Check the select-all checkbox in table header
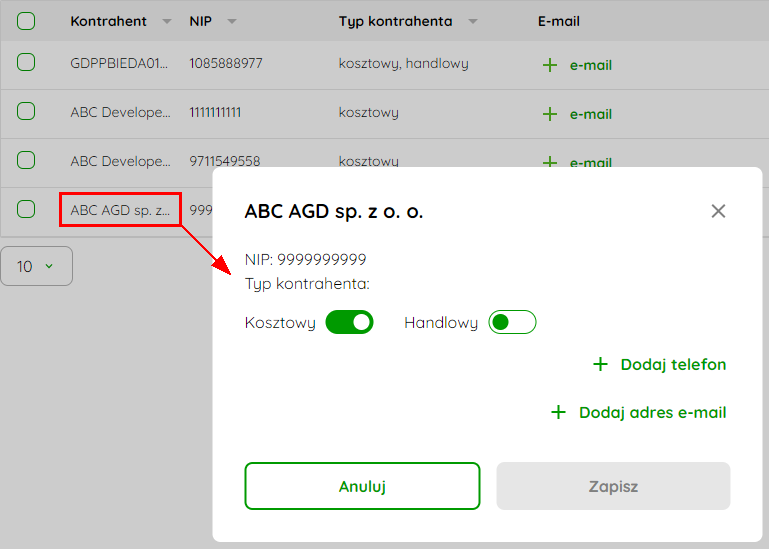This screenshot has height=549, width=769. [26, 21]
